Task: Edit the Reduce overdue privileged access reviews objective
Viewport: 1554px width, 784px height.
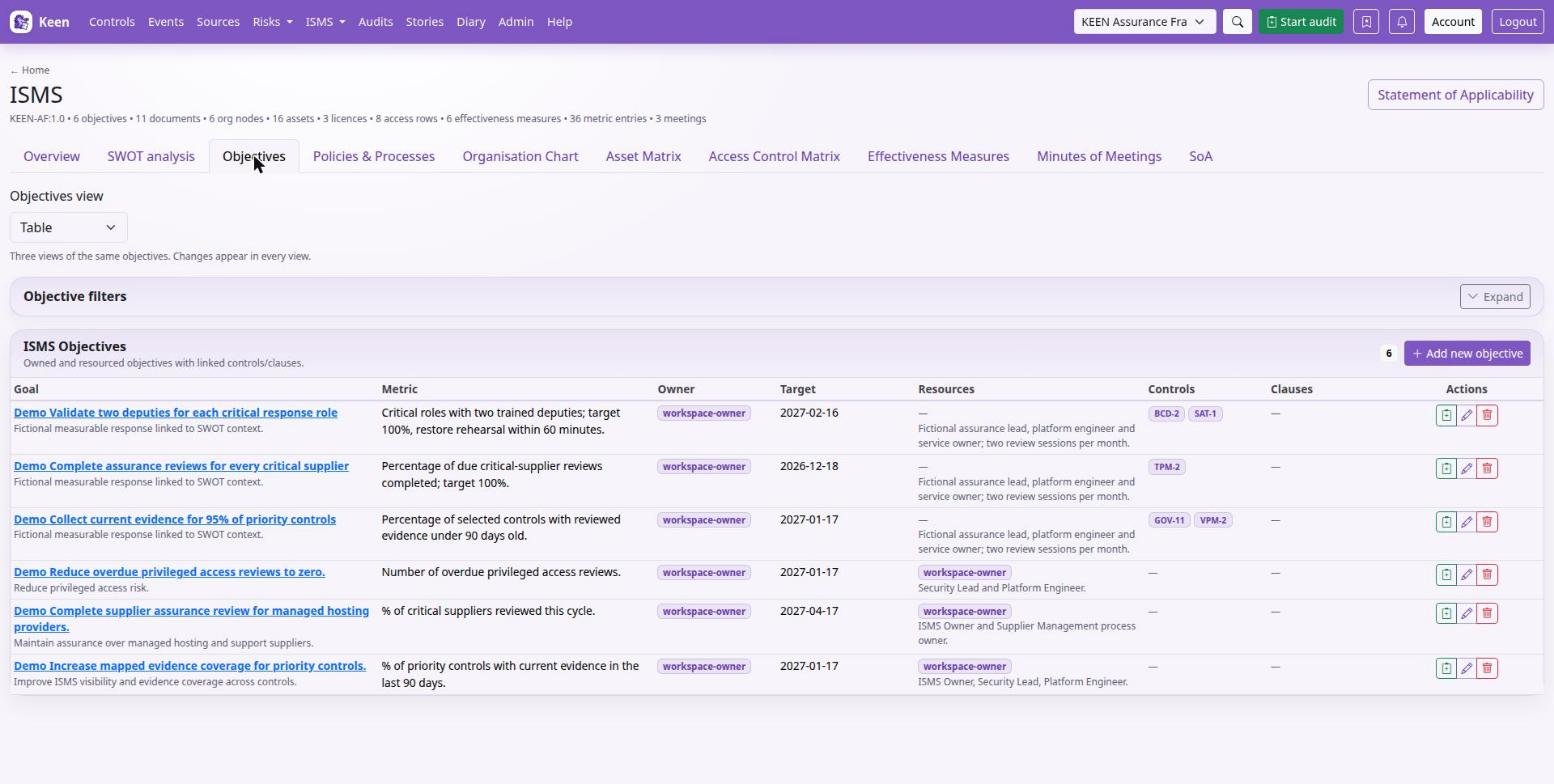Action: click(1467, 574)
